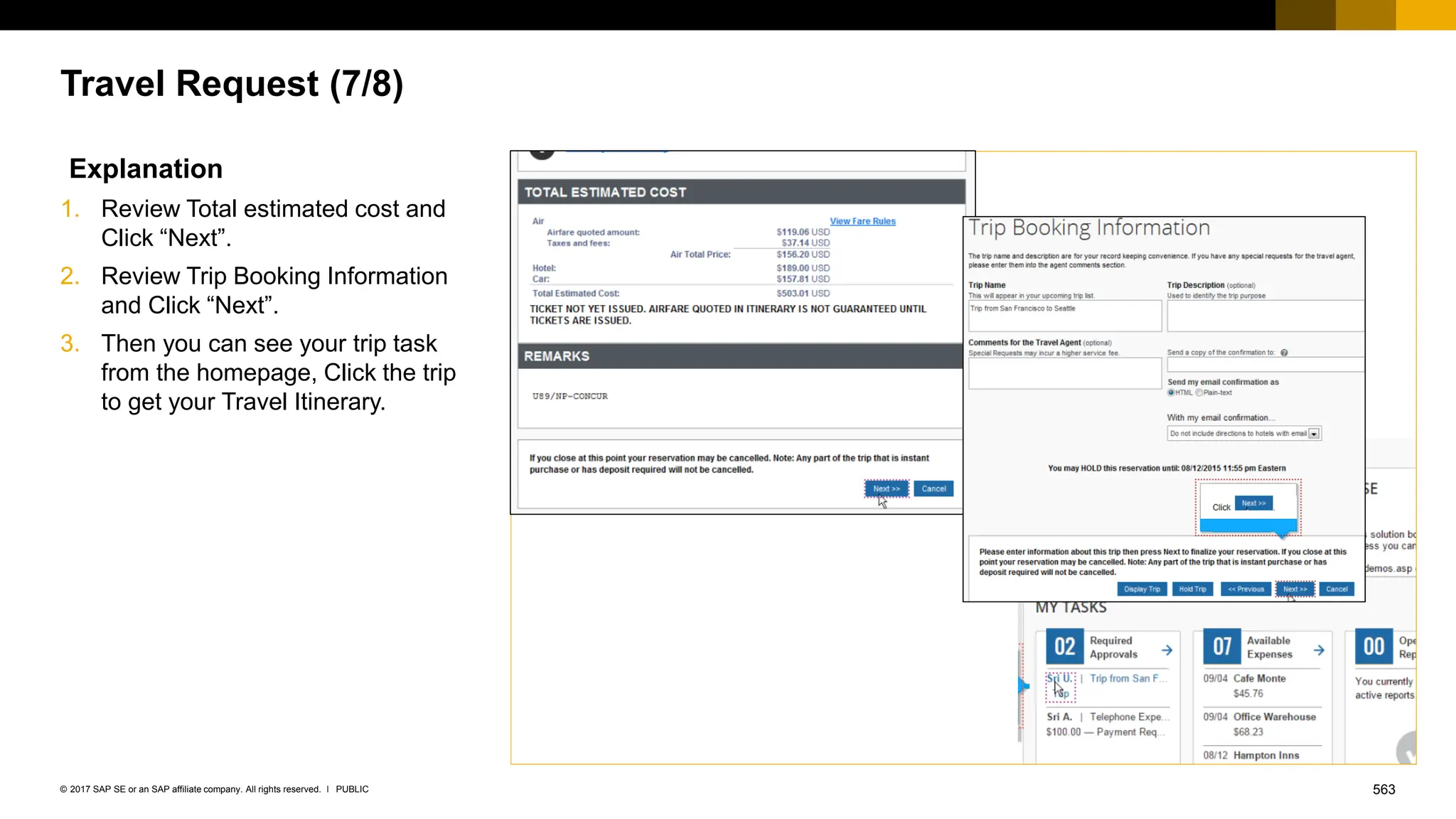Click the U89/NP-CONCUR remark text
This screenshot has width=1456, height=819.
pos(569,396)
